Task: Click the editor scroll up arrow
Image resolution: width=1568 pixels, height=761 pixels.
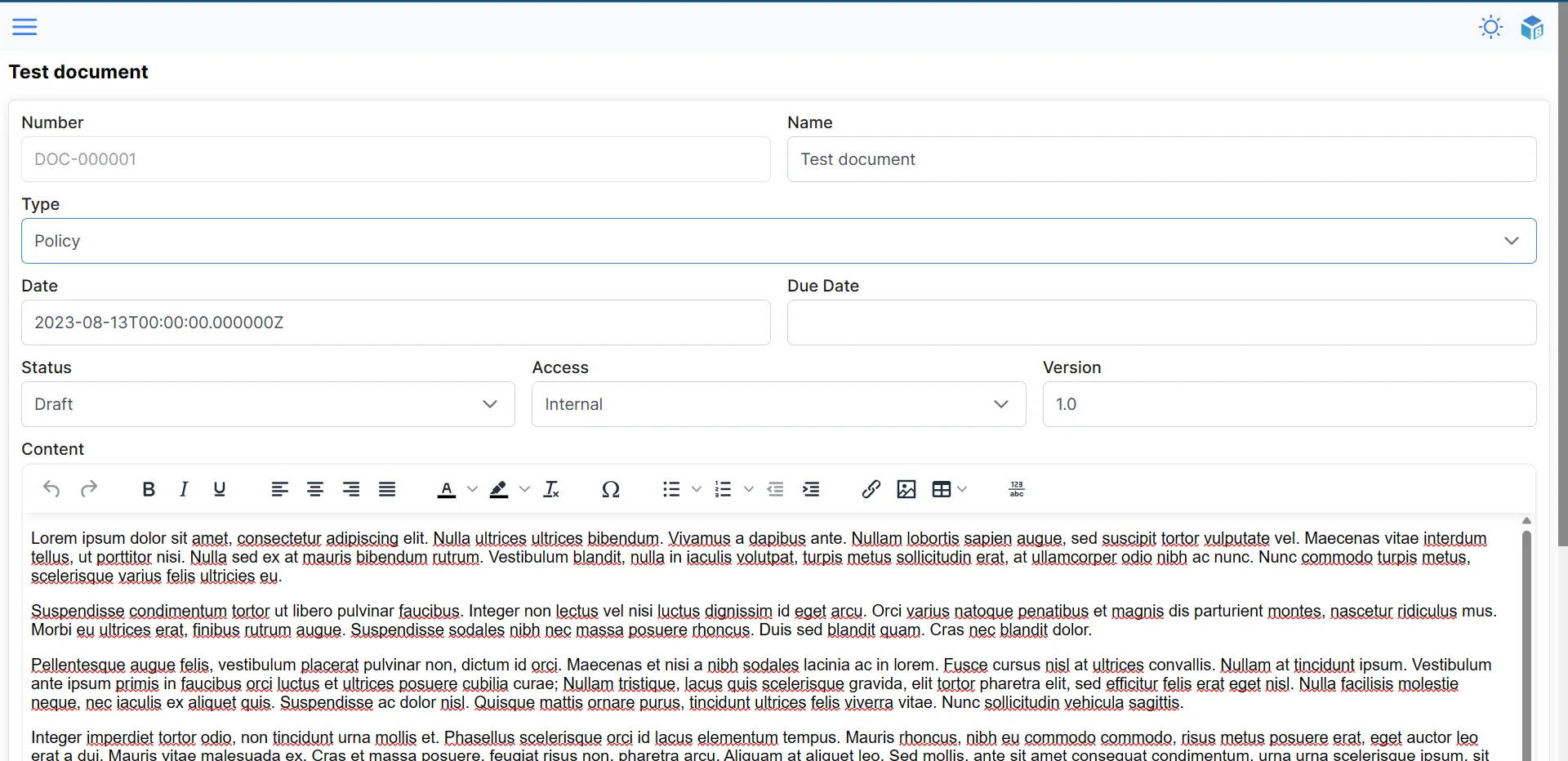Action: (x=1526, y=520)
